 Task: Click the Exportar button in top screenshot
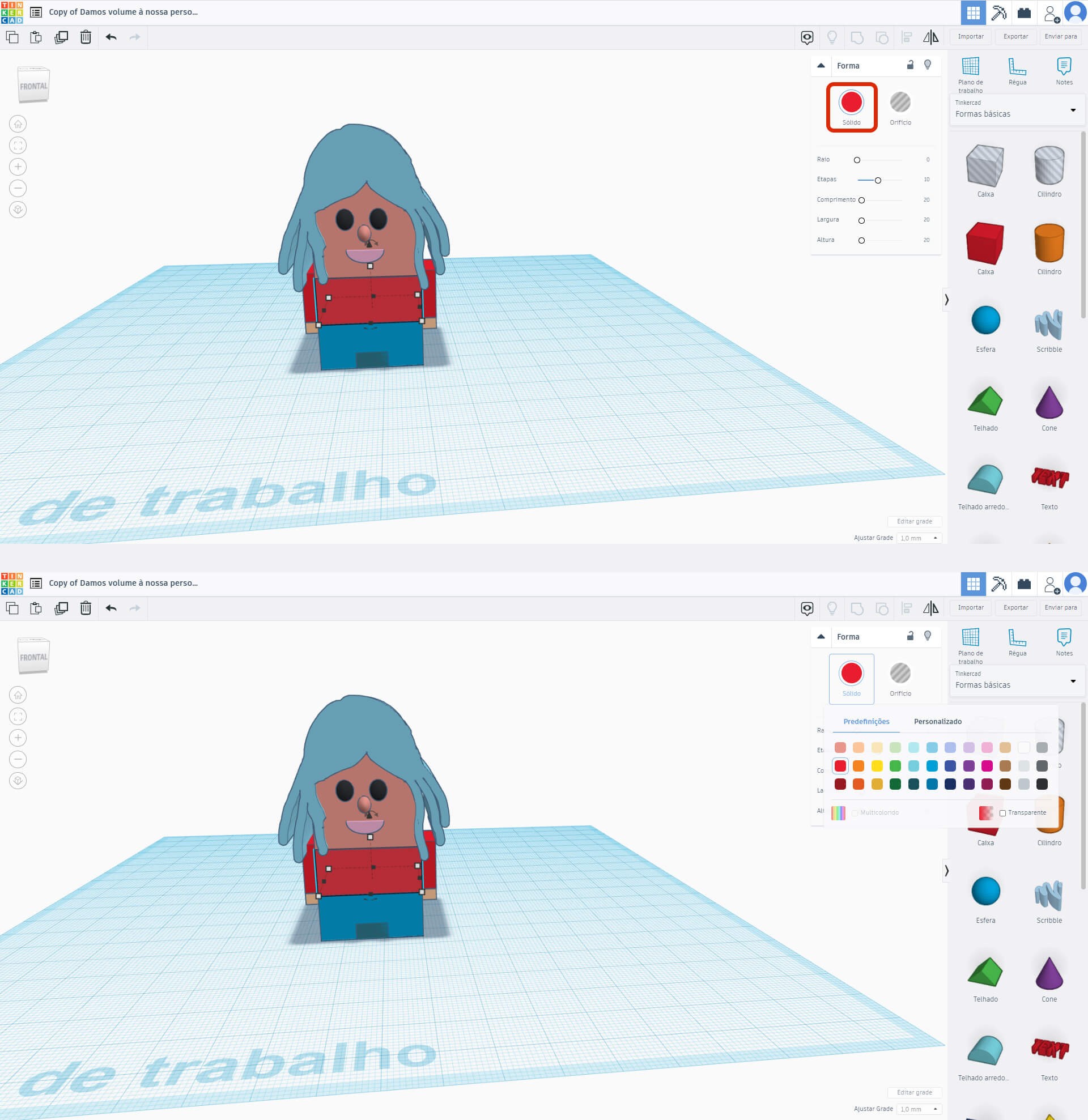pos(1015,37)
